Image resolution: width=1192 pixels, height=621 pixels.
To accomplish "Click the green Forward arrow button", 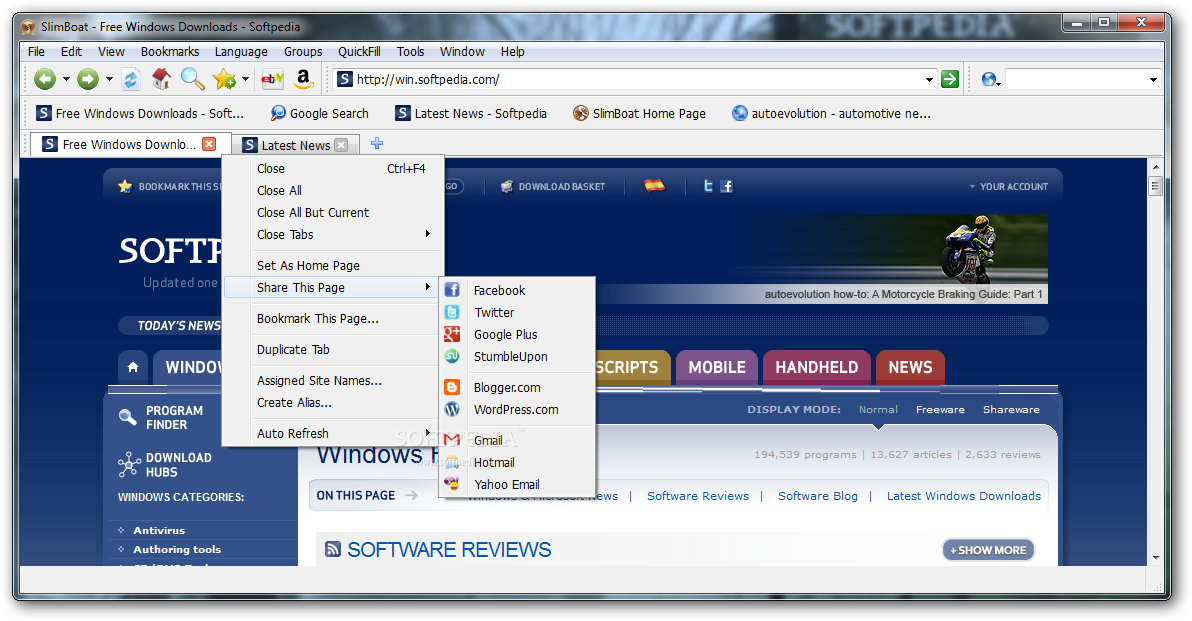I will [x=88, y=79].
